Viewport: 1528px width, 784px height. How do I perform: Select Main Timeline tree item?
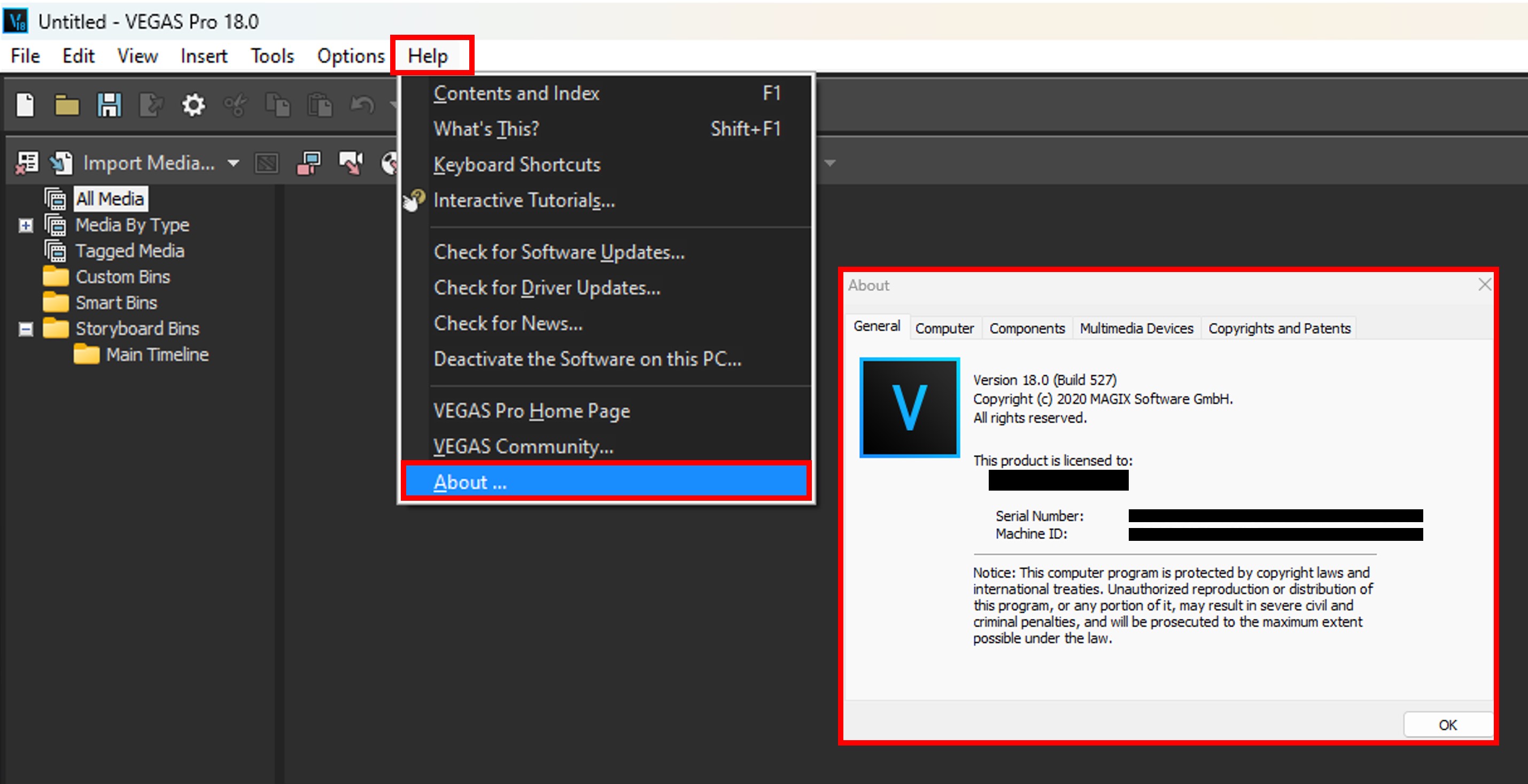(157, 355)
